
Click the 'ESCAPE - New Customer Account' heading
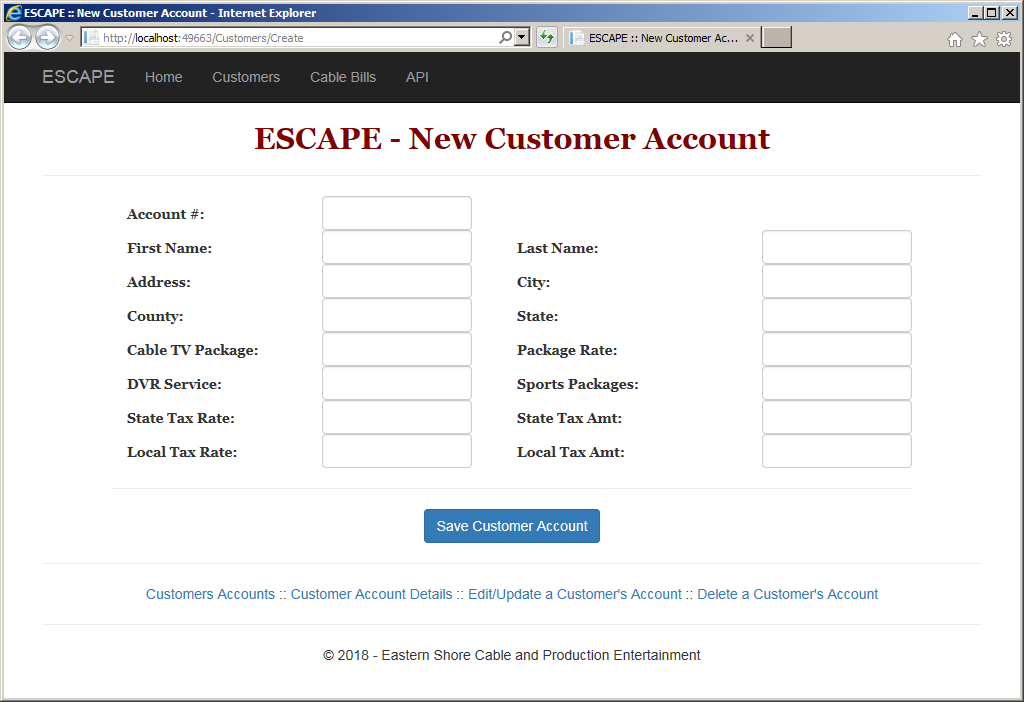coord(512,138)
